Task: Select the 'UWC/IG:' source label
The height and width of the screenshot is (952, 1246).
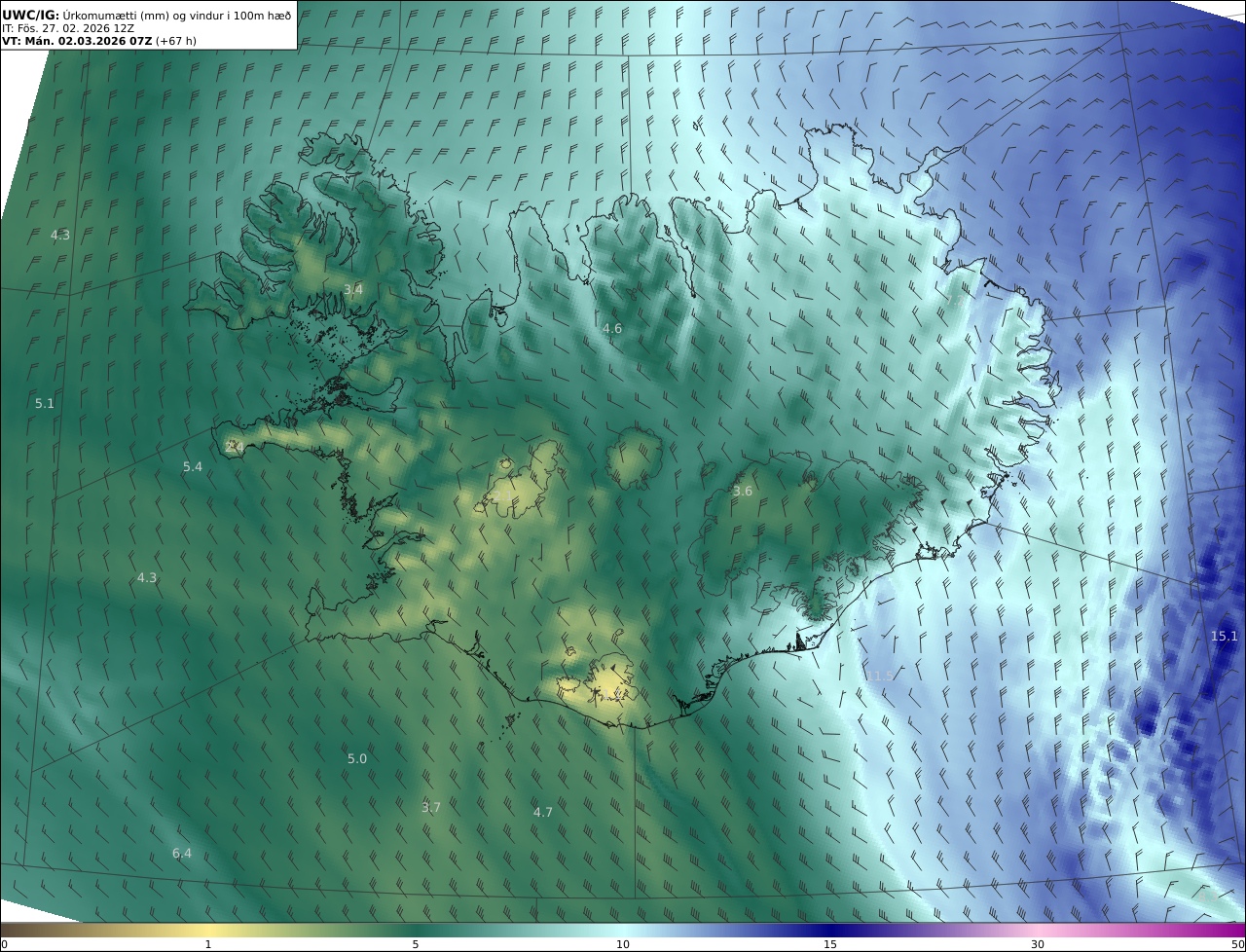Action: coord(31,15)
